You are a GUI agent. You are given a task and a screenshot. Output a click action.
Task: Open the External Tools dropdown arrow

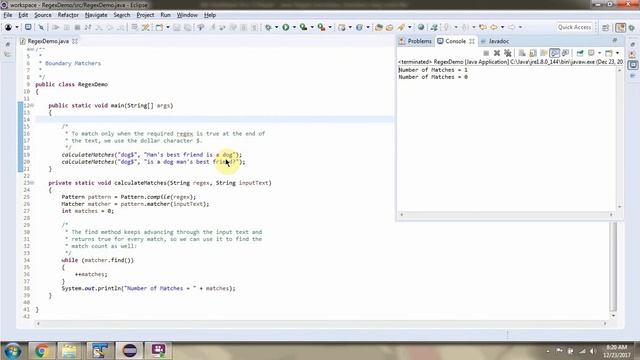click(x=330, y=27)
